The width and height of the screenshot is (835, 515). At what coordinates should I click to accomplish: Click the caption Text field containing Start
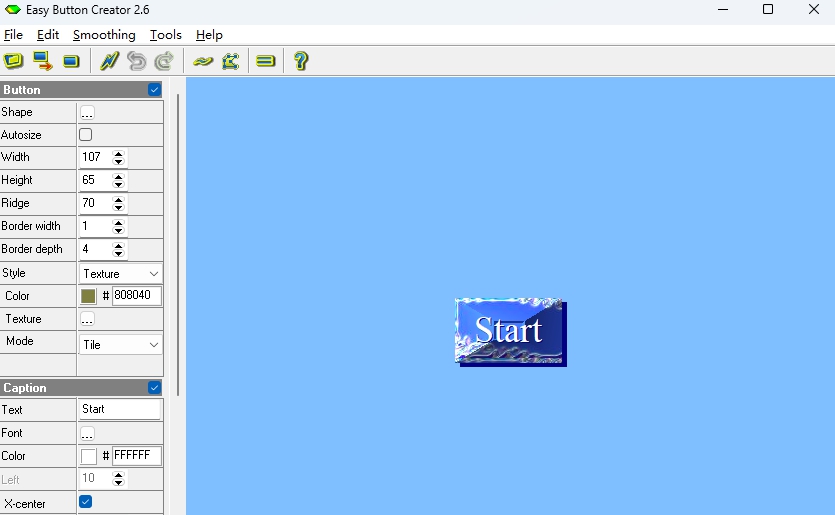[x=120, y=410]
